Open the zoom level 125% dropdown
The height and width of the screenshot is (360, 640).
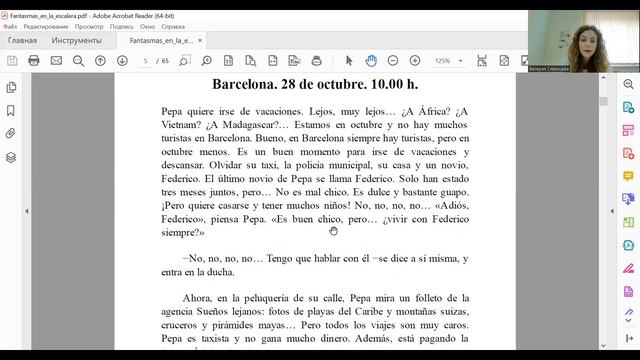click(460, 61)
